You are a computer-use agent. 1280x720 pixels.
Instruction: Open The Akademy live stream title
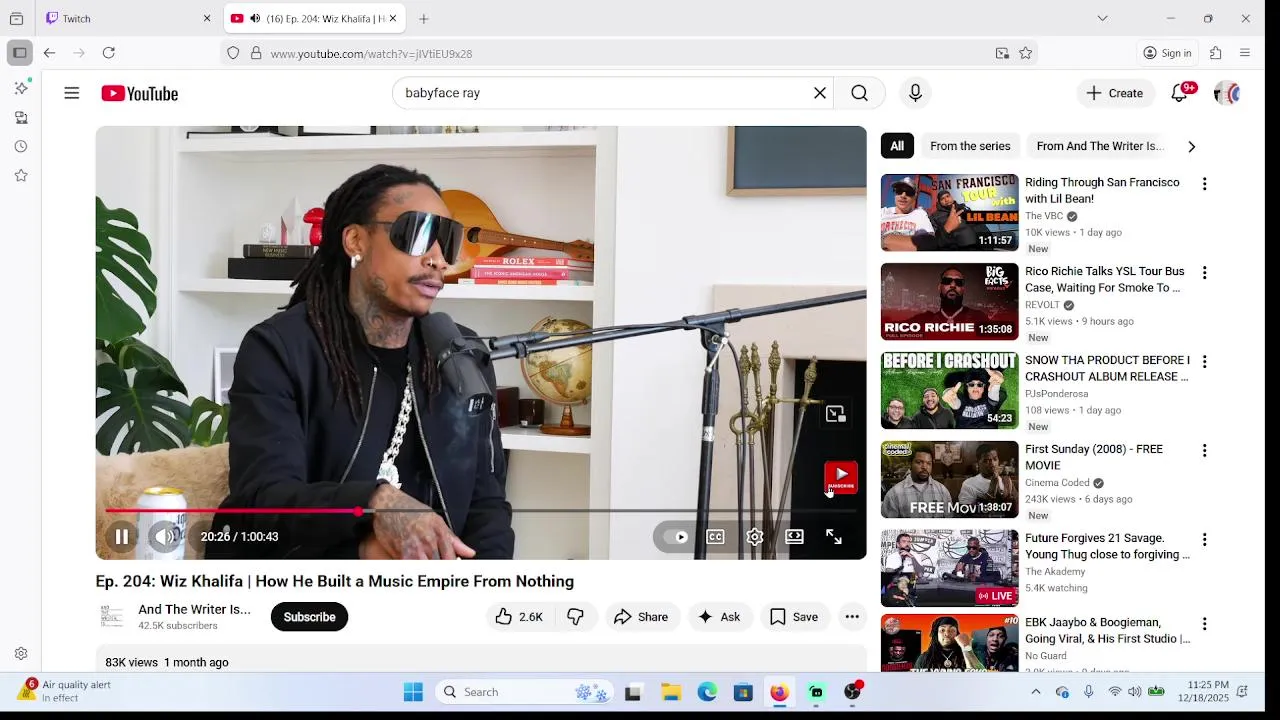coord(1107,546)
